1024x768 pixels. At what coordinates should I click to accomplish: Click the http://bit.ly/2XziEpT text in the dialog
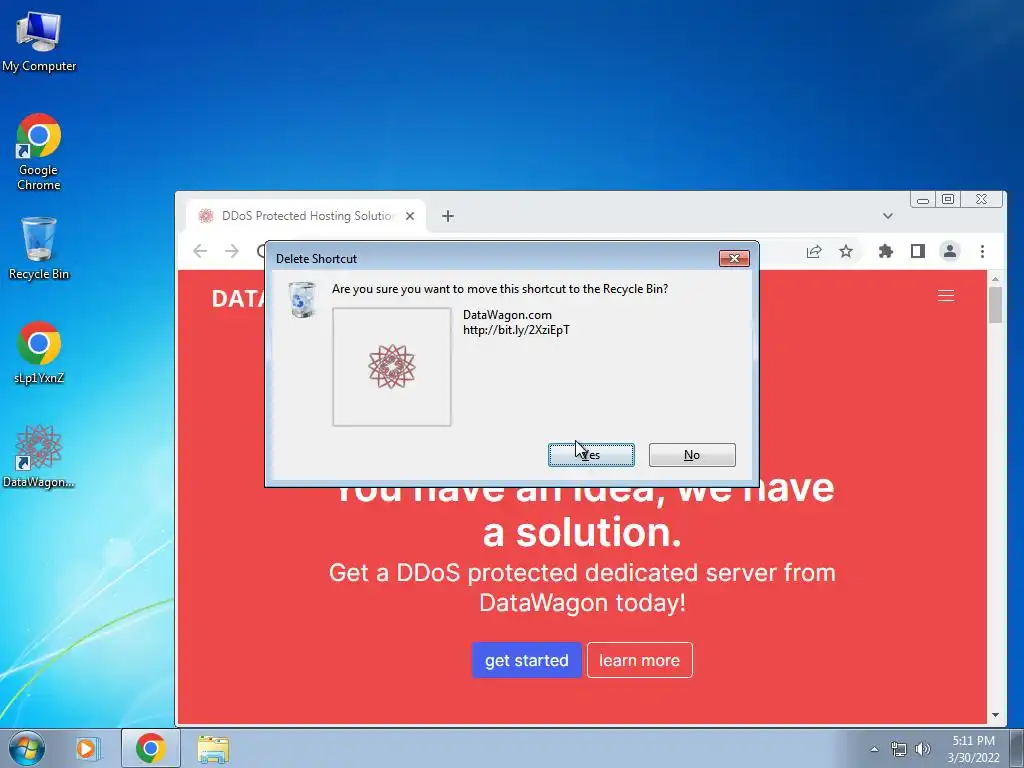coord(516,330)
